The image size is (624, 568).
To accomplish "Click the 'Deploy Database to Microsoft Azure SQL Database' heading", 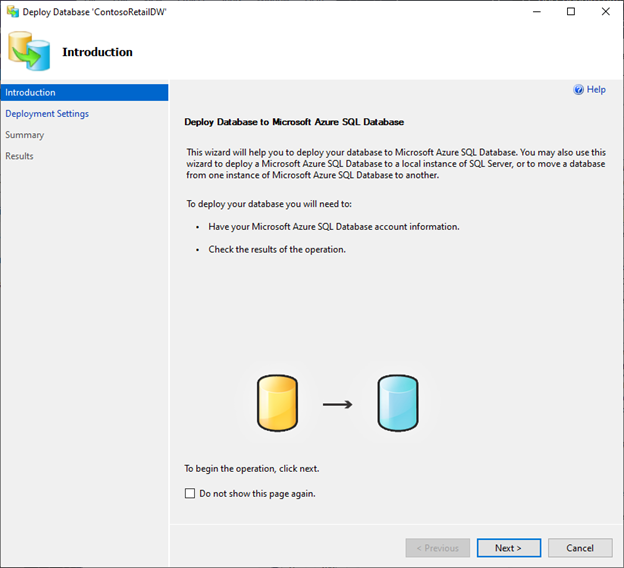I will pos(294,122).
